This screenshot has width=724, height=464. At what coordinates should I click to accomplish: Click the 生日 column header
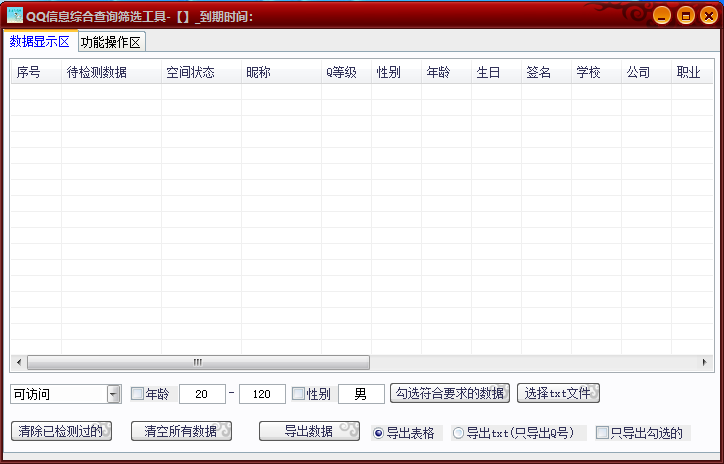click(x=496, y=72)
